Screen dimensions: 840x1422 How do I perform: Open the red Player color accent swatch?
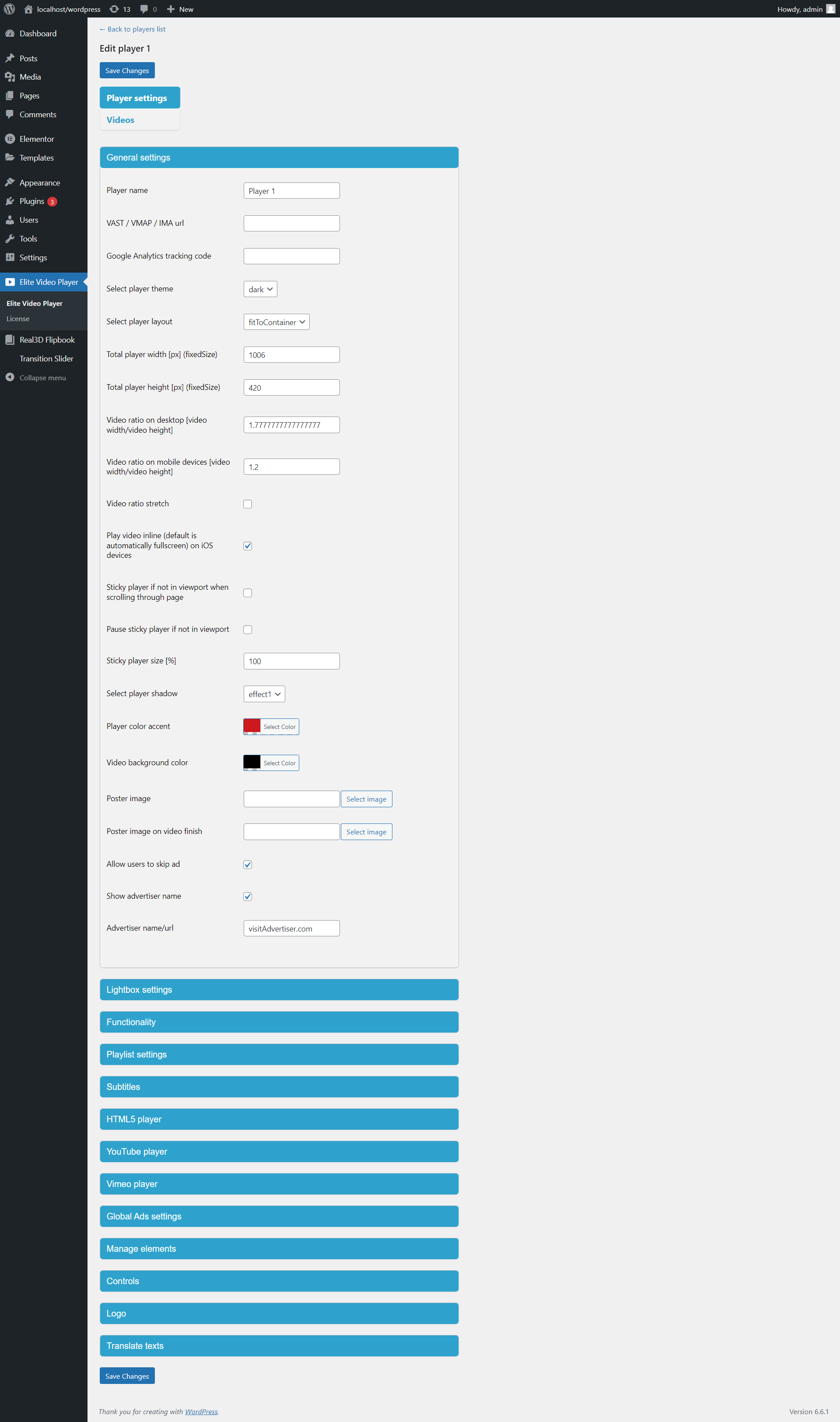pyautogui.click(x=252, y=726)
